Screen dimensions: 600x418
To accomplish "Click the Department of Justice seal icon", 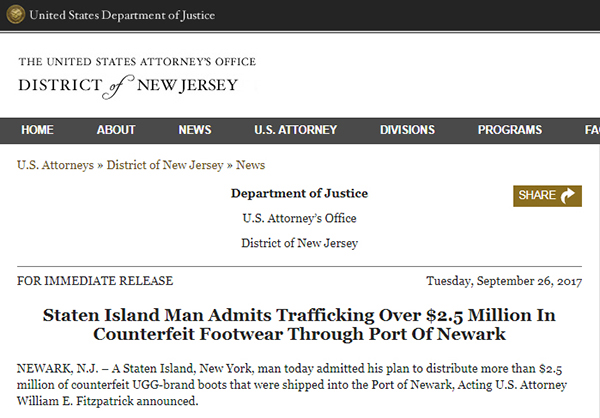I will 14,16.
